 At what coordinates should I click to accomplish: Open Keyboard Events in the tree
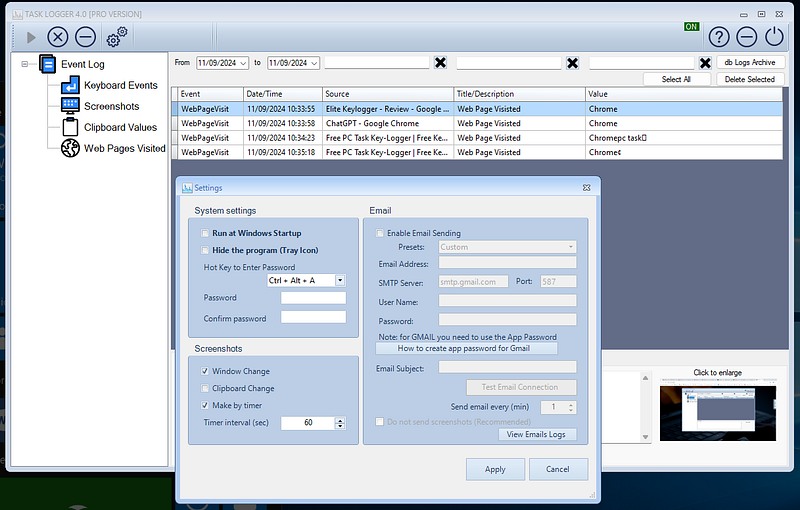coord(120,85)
